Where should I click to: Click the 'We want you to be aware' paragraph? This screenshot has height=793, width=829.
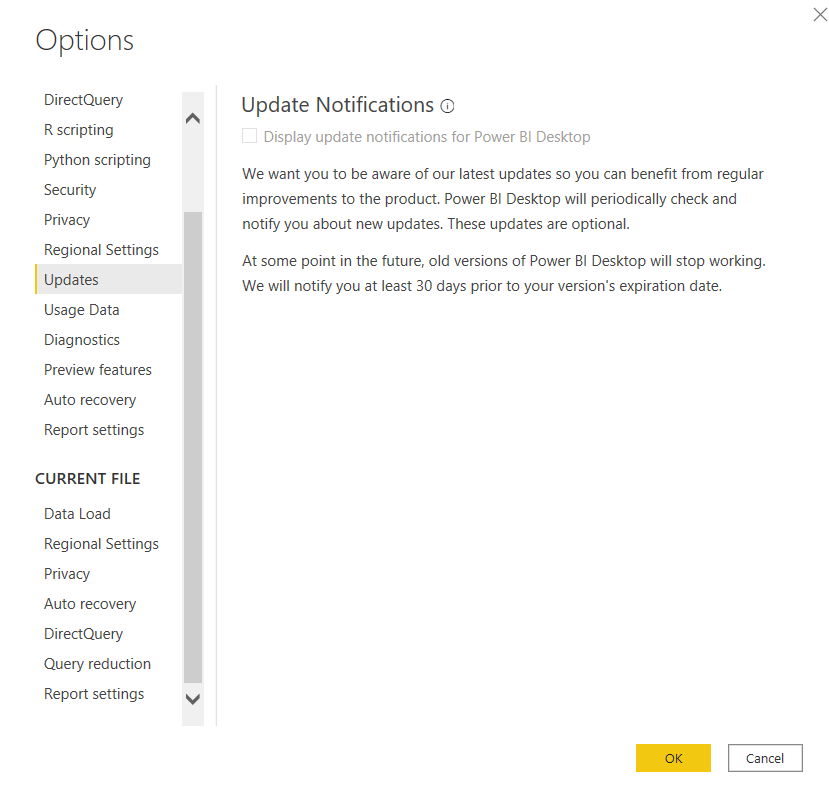[503, 199]
